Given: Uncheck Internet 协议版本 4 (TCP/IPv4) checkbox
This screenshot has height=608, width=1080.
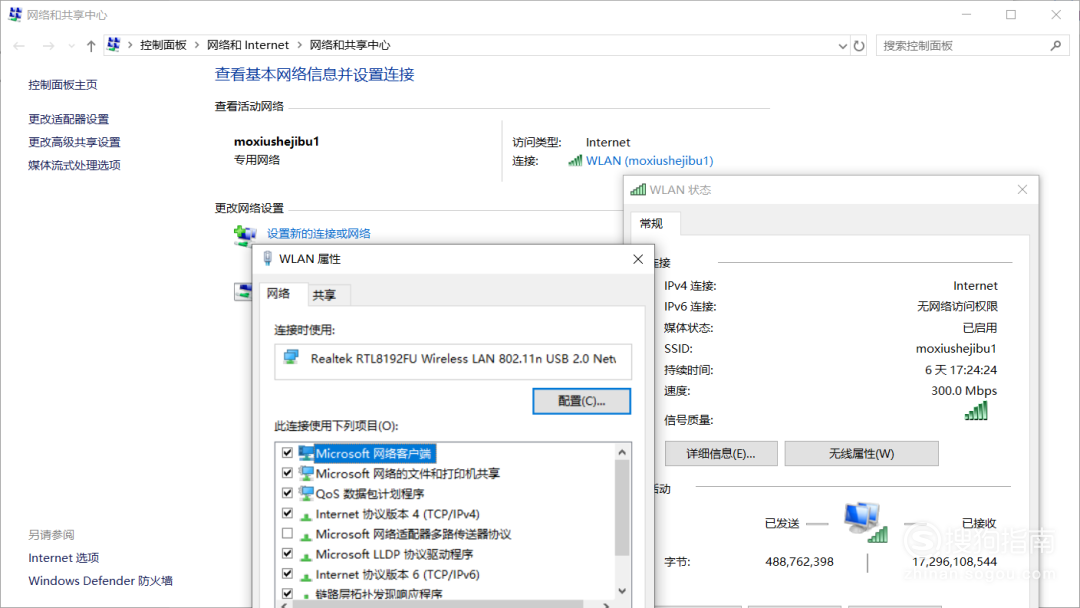Looking at the screenshot, I should [287, 514].
